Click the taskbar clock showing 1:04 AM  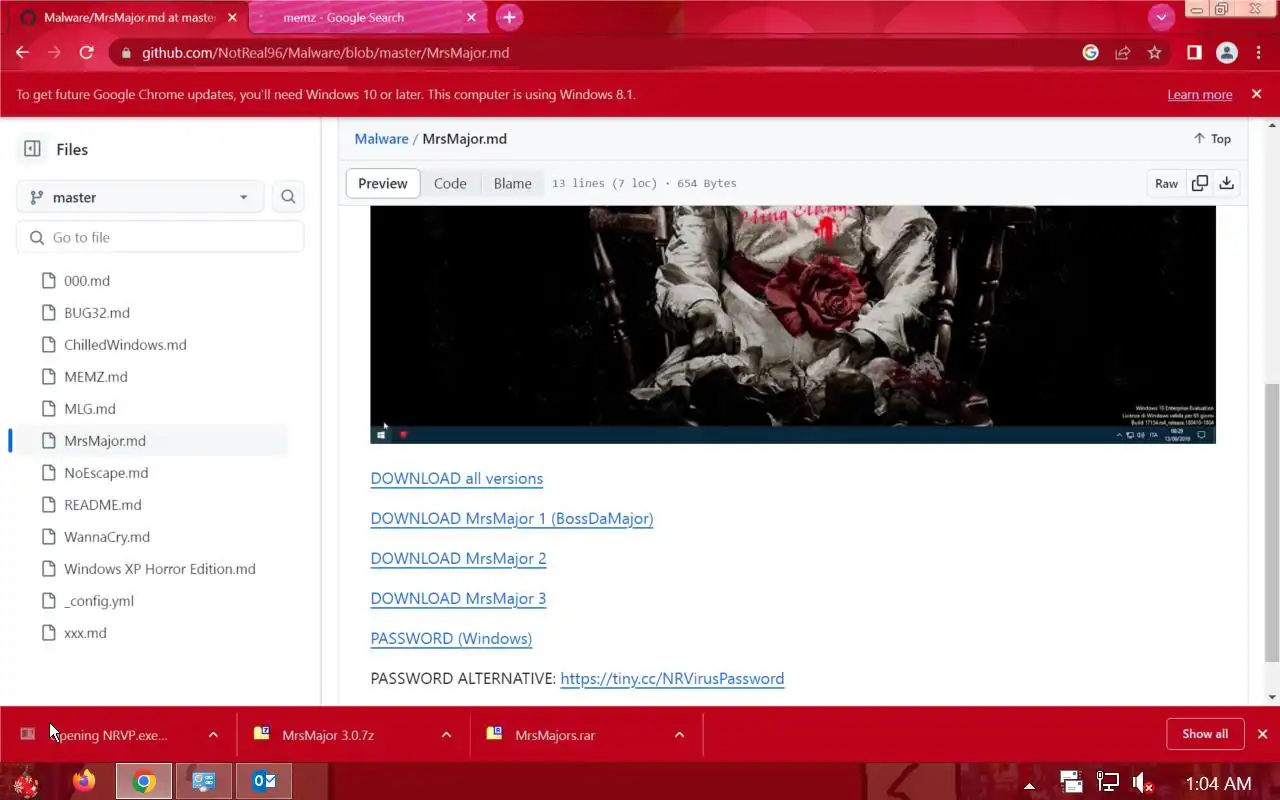(1218, 783)
